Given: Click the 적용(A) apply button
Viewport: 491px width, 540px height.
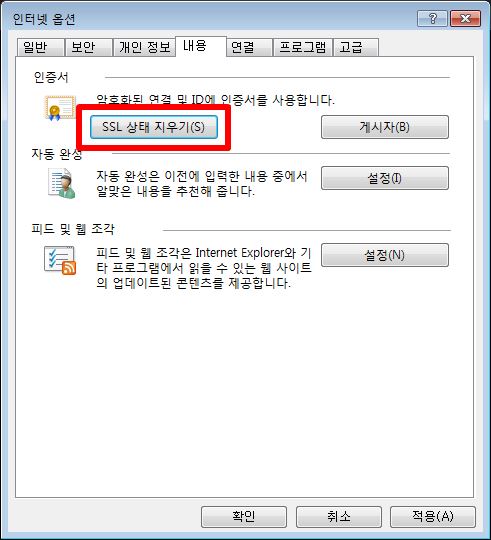Looking at the screenshot, I should coord(433,517).
